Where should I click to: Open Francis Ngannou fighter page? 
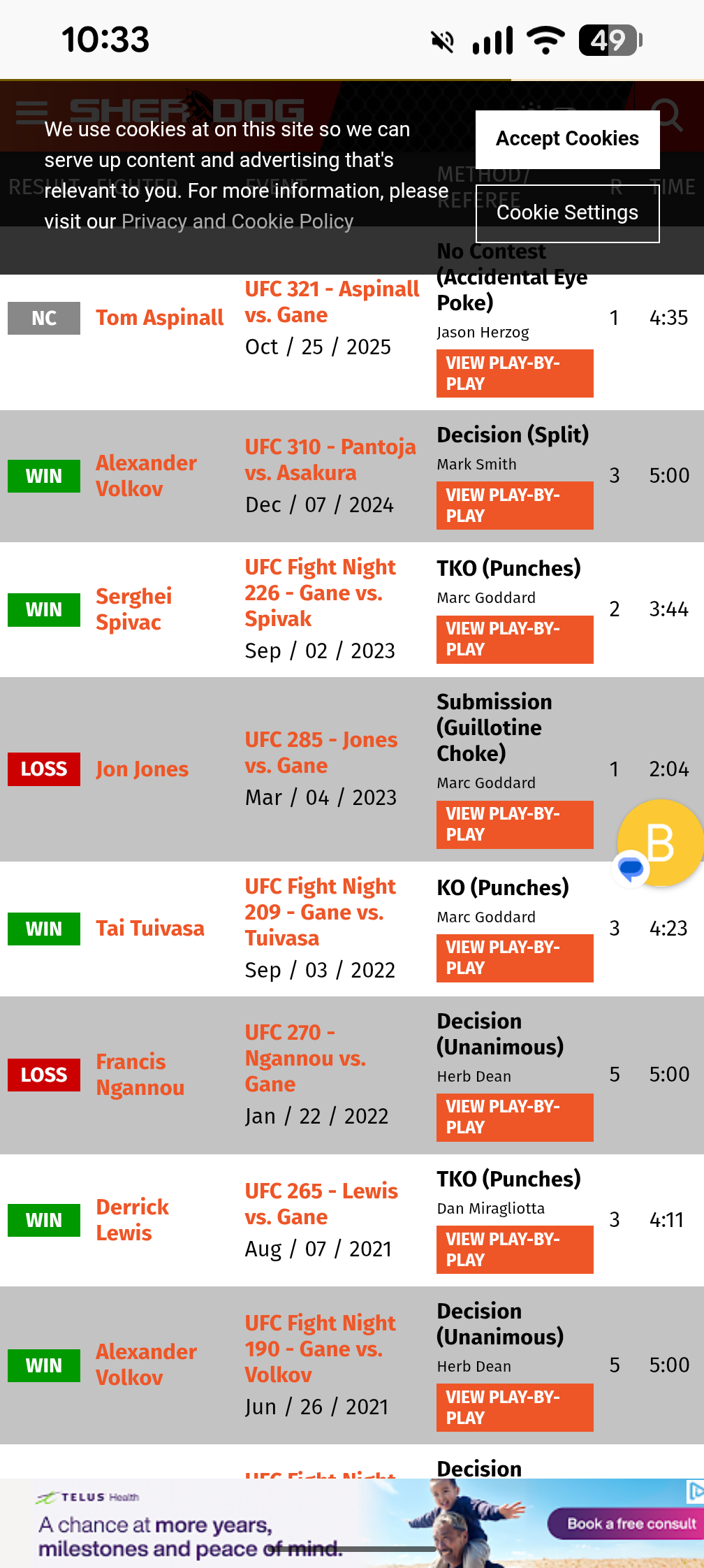click(140, 1075)
